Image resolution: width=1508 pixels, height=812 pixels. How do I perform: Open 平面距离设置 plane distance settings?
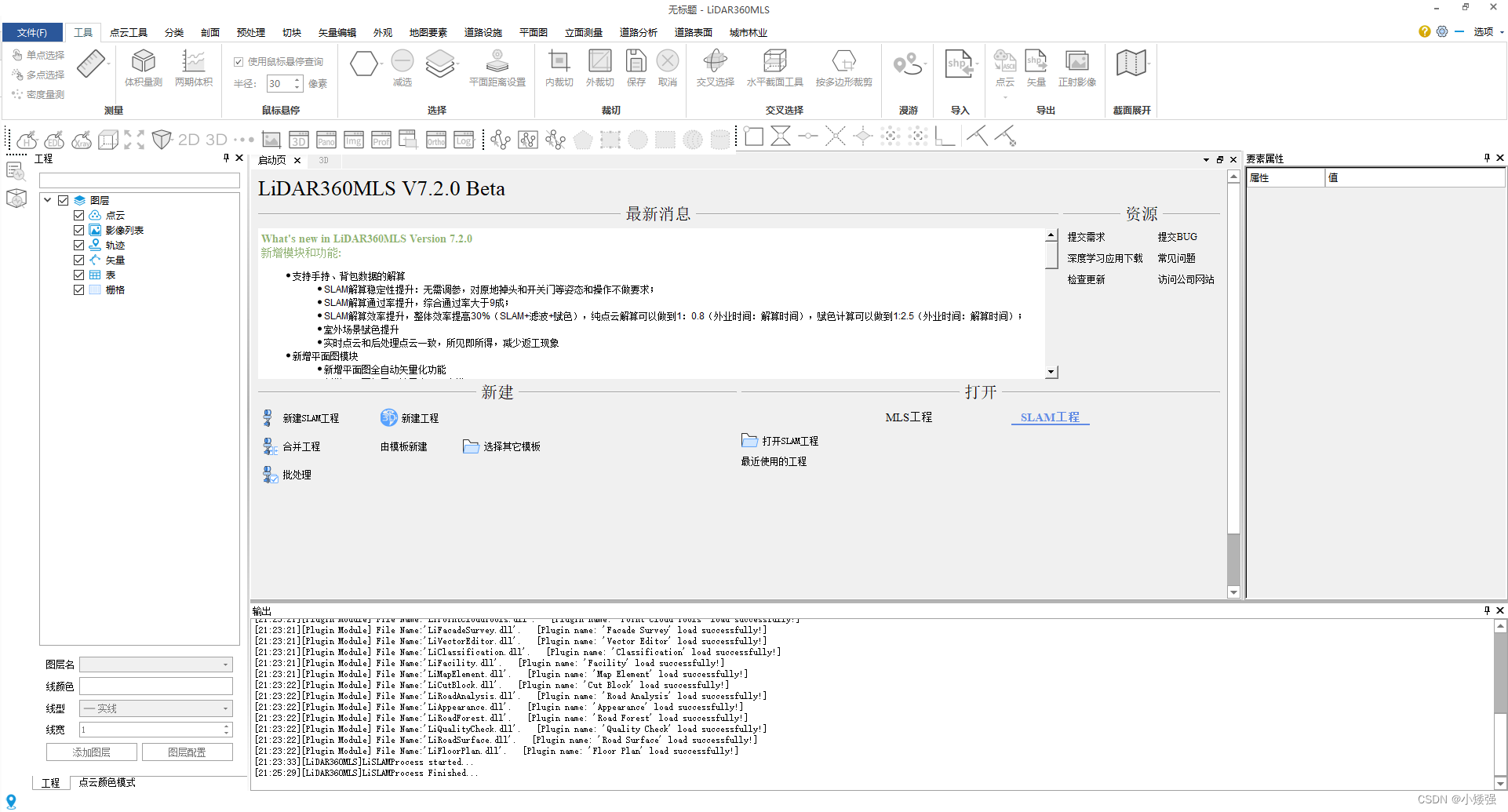[x=497, y=67]
